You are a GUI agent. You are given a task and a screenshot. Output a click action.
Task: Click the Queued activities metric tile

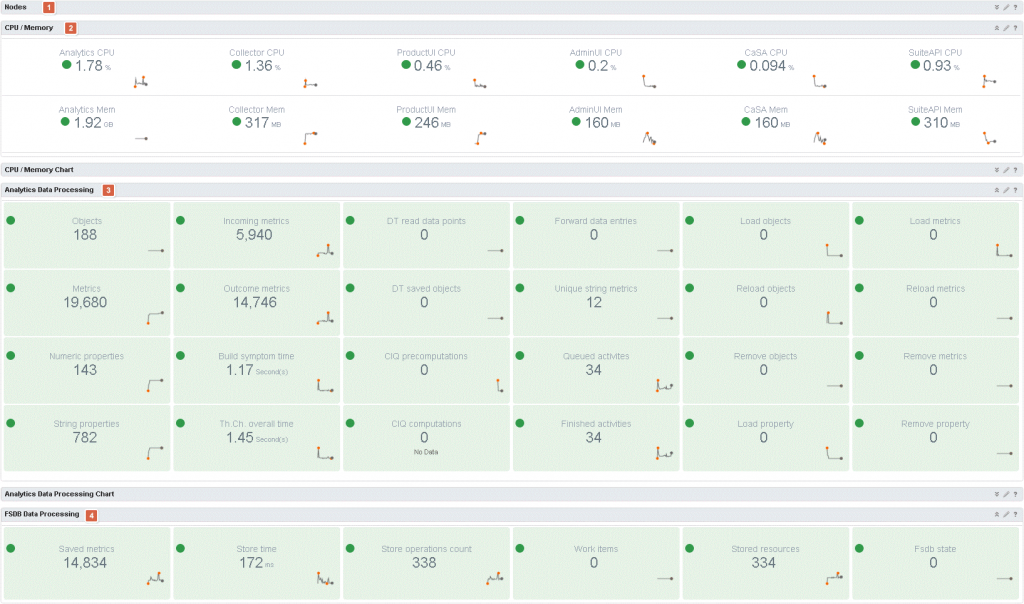594,370
